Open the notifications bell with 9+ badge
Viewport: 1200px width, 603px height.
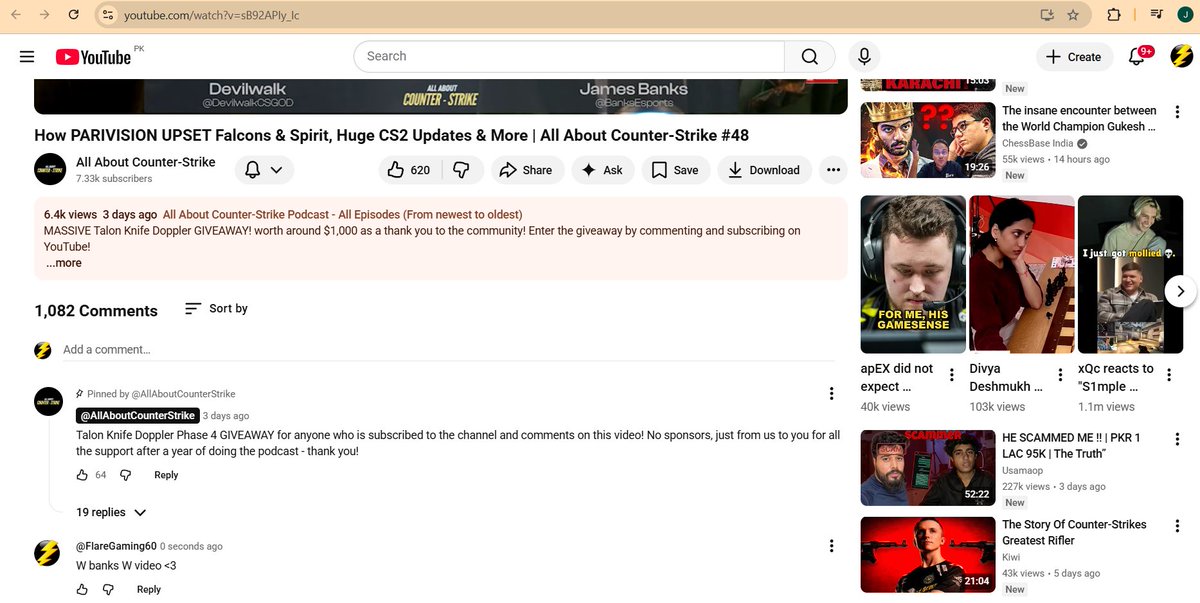tap(1137, 57)
